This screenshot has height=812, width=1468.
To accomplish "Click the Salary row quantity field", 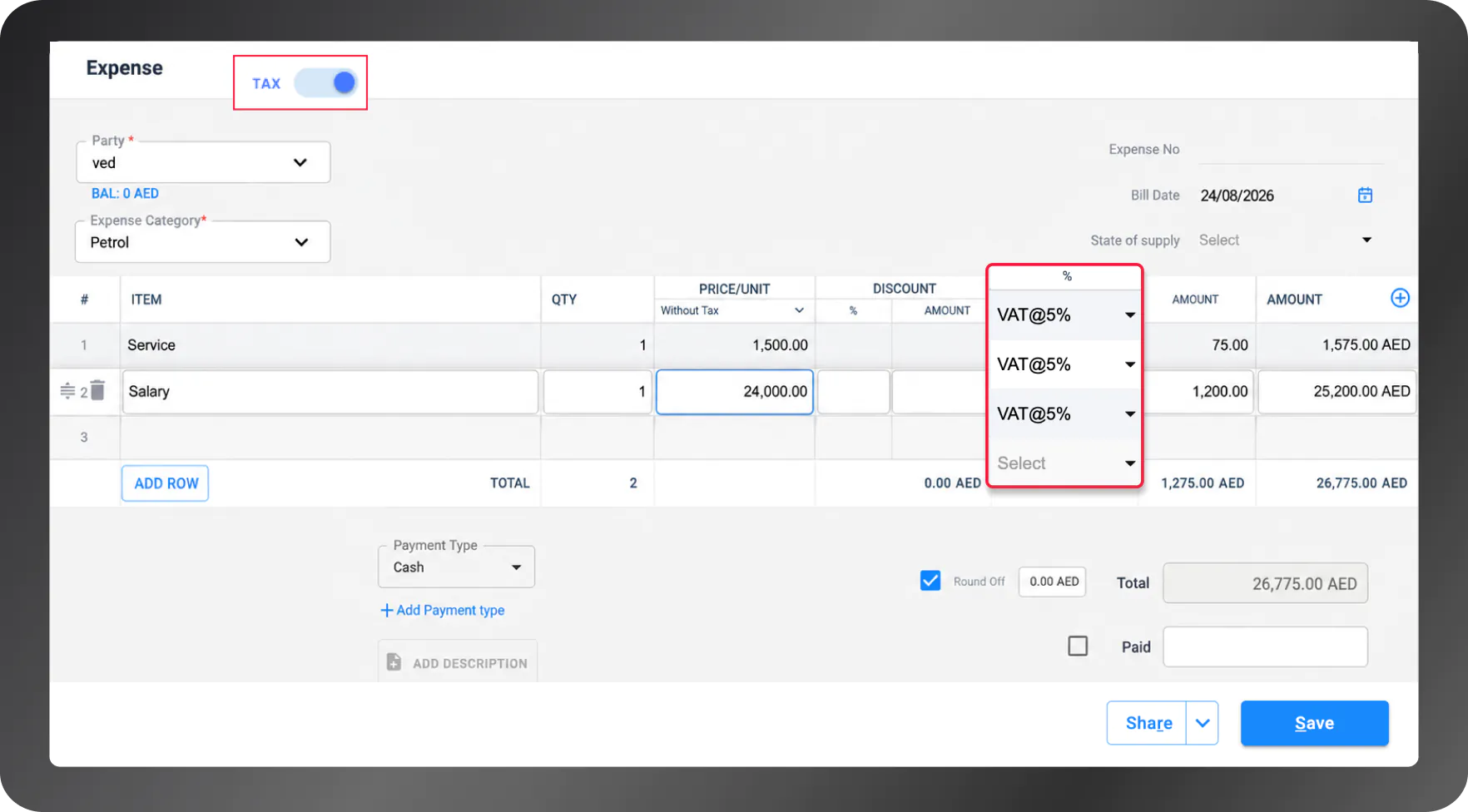I will click(x=598, y=391).
